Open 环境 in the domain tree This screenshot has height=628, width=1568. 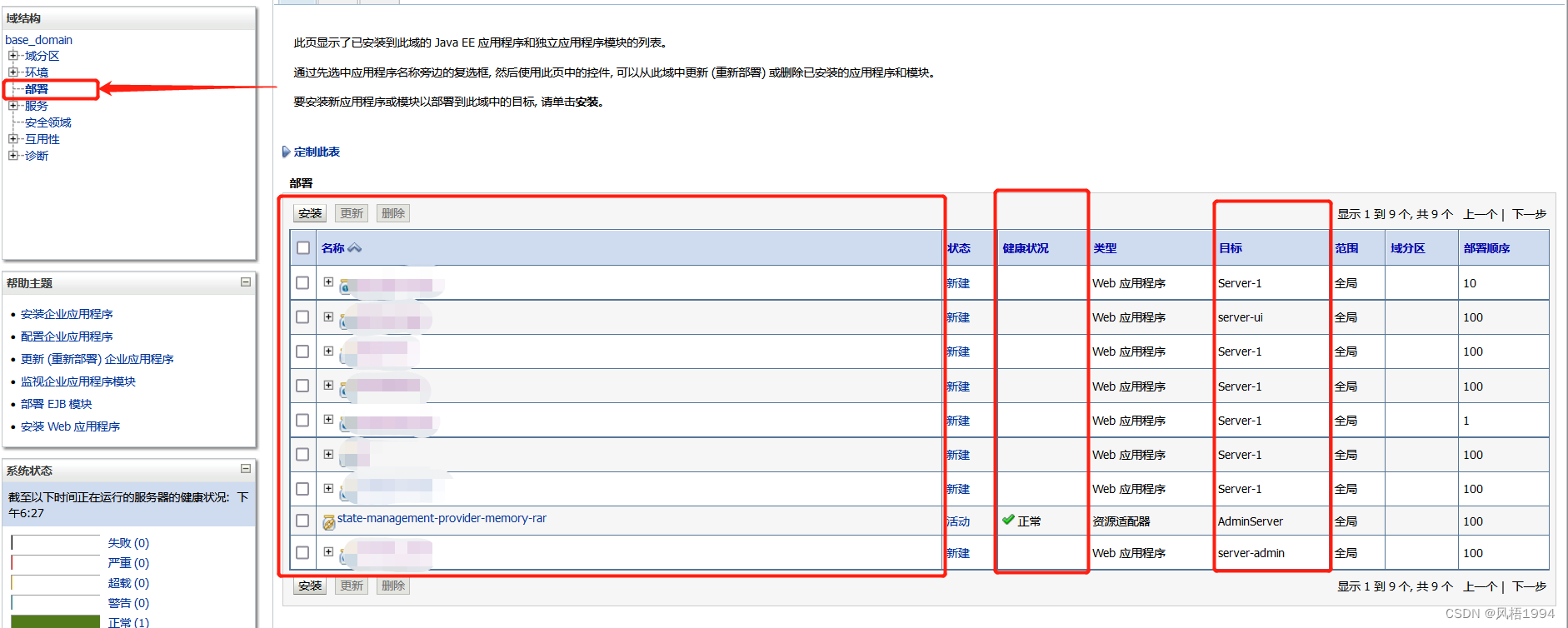[x=37, y=72]
